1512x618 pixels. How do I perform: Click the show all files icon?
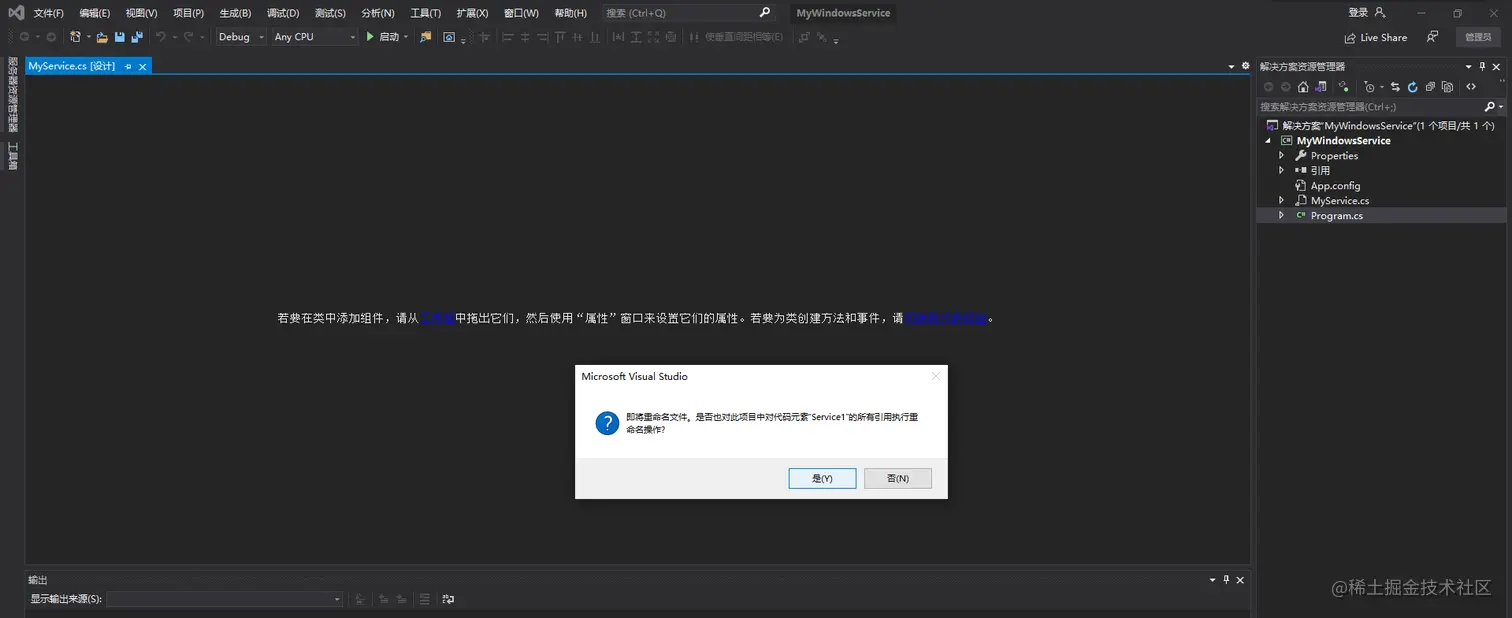[1447, 87]
